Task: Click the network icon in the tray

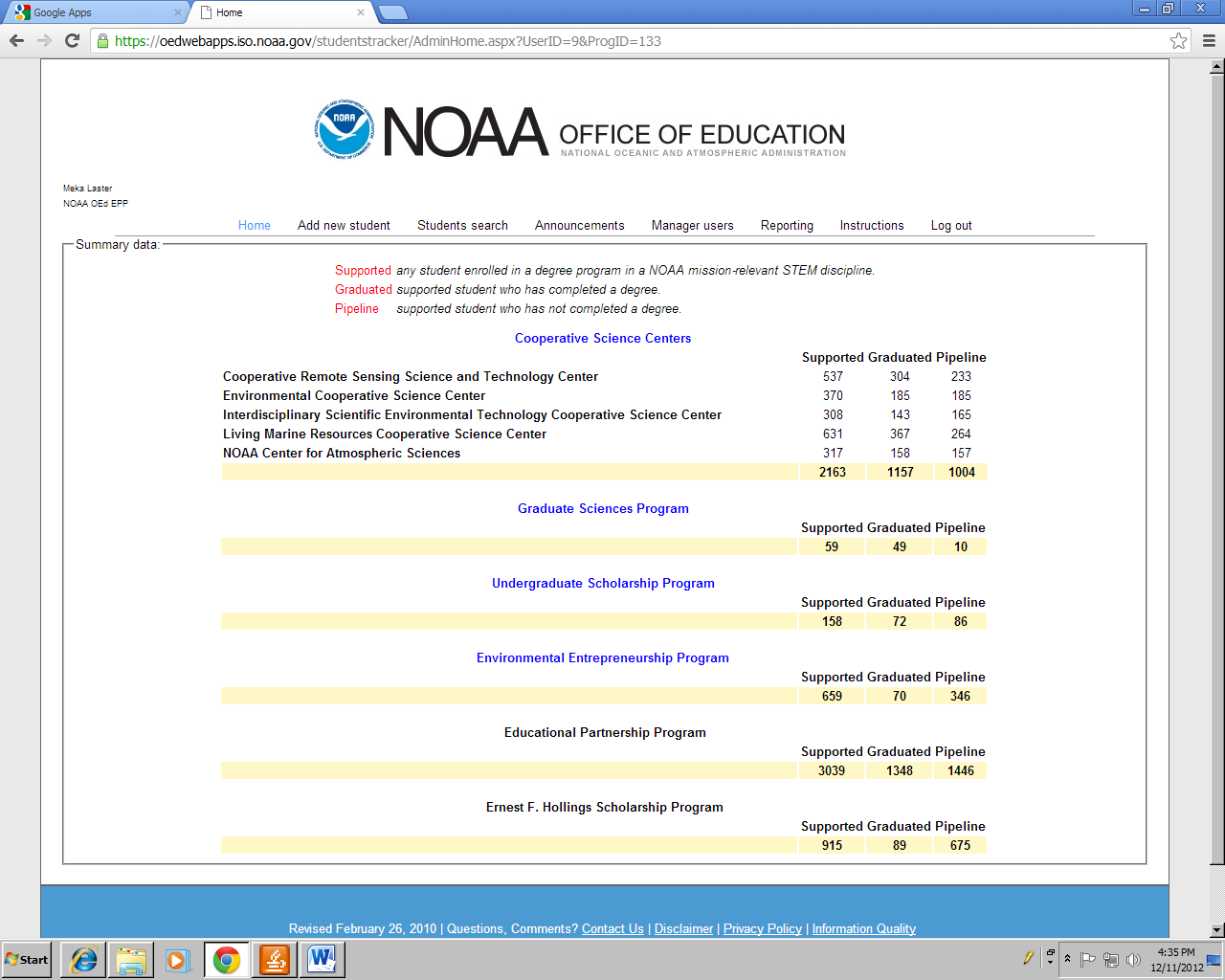Action: [x=1111, y=960]
